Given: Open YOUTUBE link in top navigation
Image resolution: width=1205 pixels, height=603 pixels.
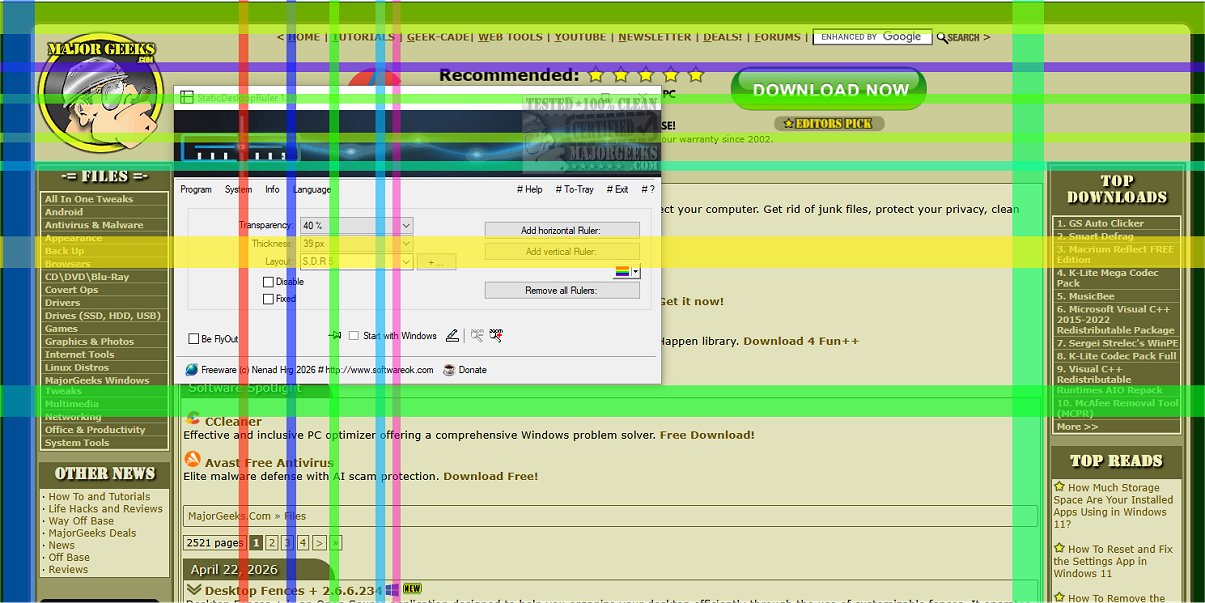Looking at the screenshot, I should pyautogui.click(x=580, y=37).
